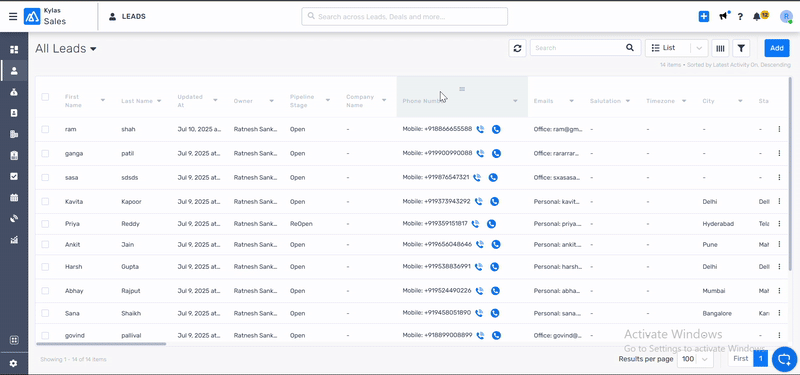The width and height of the screenshot is (800, 375).
Task: Click the blue quick-add plus icon
Action: click(x=704, y=16)
